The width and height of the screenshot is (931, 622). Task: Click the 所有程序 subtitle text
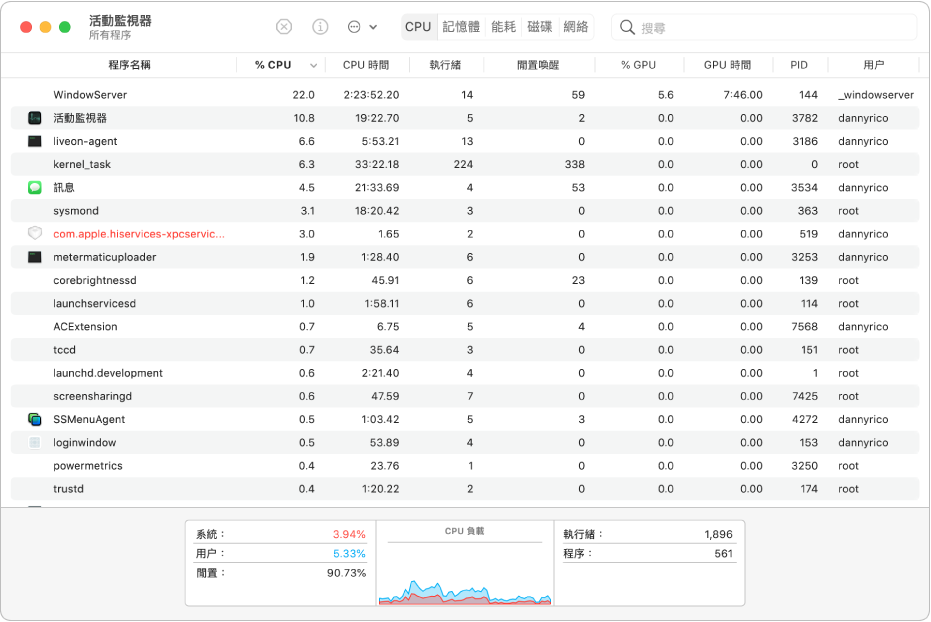(110, 35)
